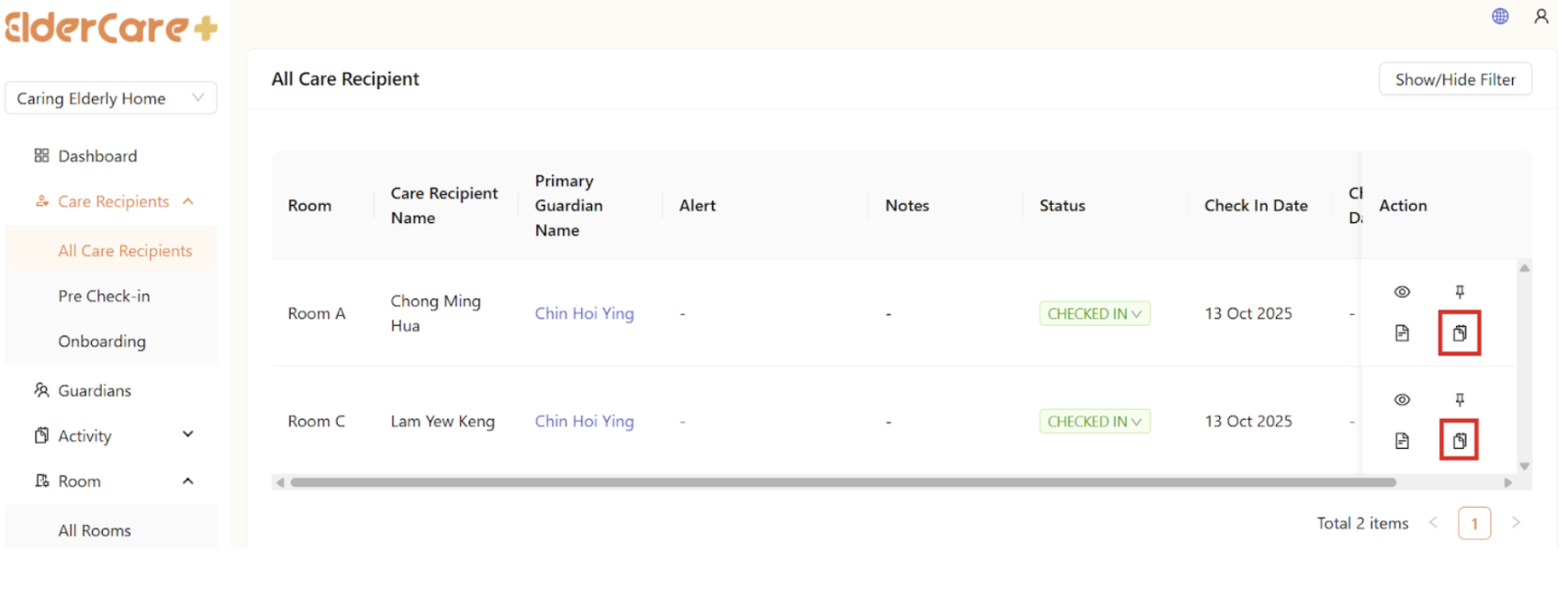Open CHECKED IN status dropdown for Room C

1094,422
